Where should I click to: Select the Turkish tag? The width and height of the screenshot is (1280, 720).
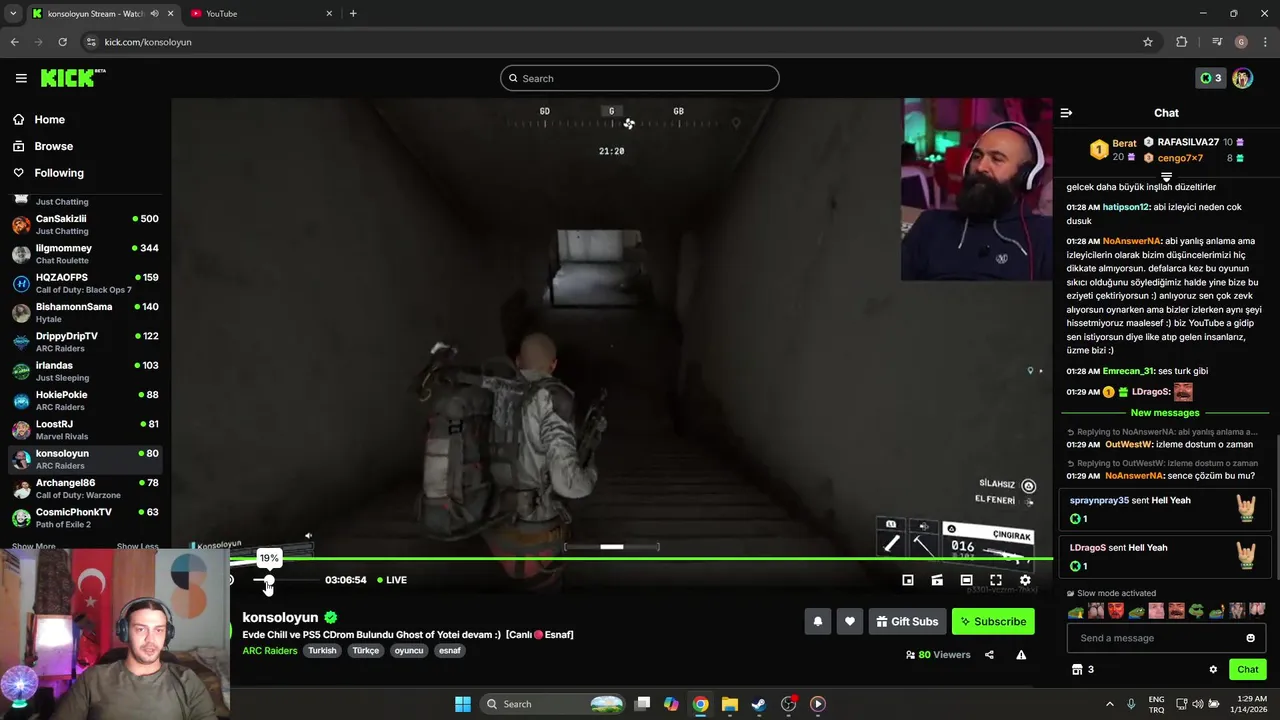[x=322, y=651]
